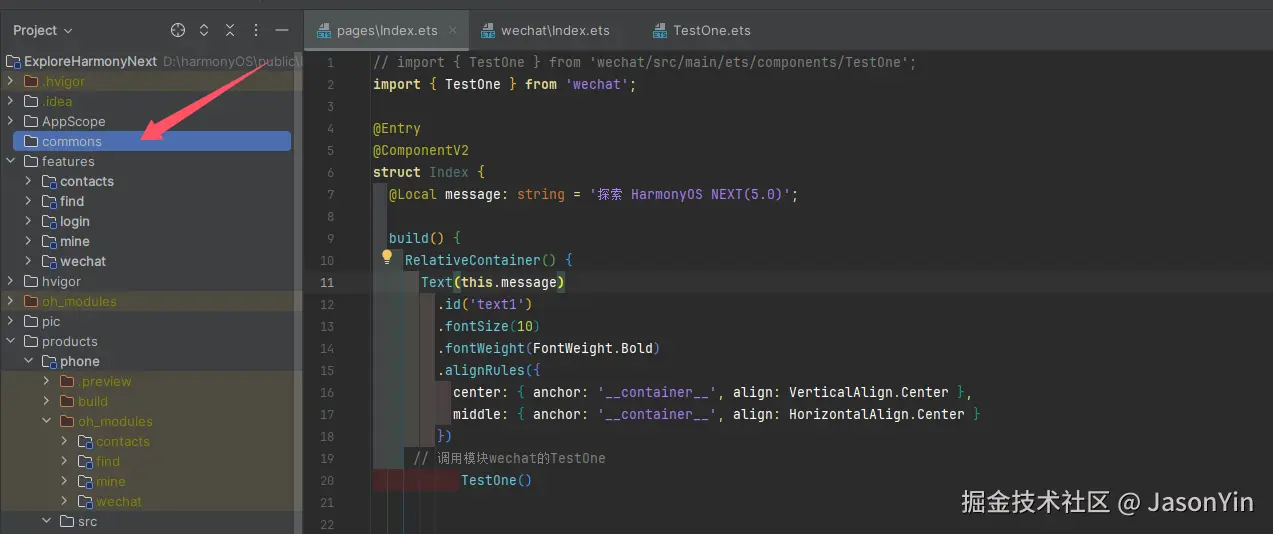Click the .hvigor folder name
This screenshot has width=1273, height=534.
(63, 81)
